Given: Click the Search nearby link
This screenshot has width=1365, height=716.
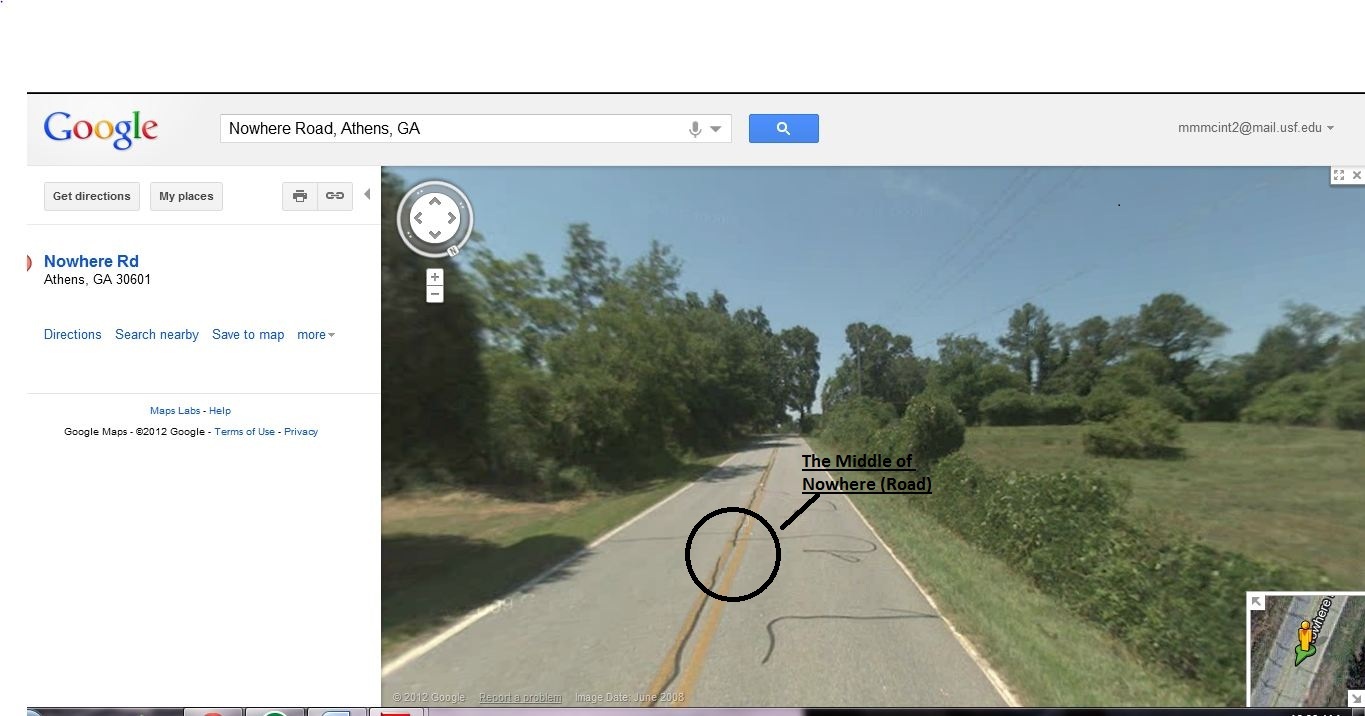Looking at the screenshot, I should coord(157,335).
